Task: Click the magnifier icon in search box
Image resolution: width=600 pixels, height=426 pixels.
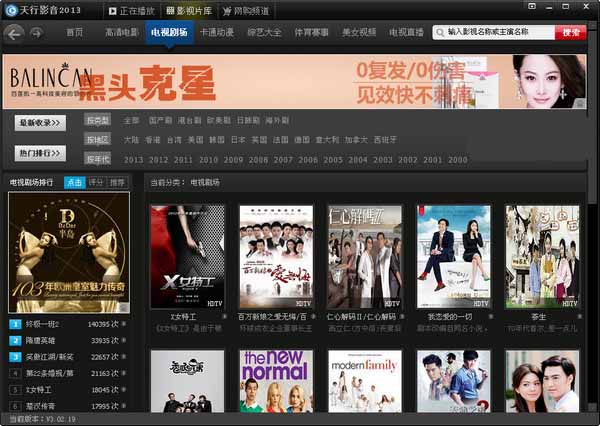Action: pos(440,33)
